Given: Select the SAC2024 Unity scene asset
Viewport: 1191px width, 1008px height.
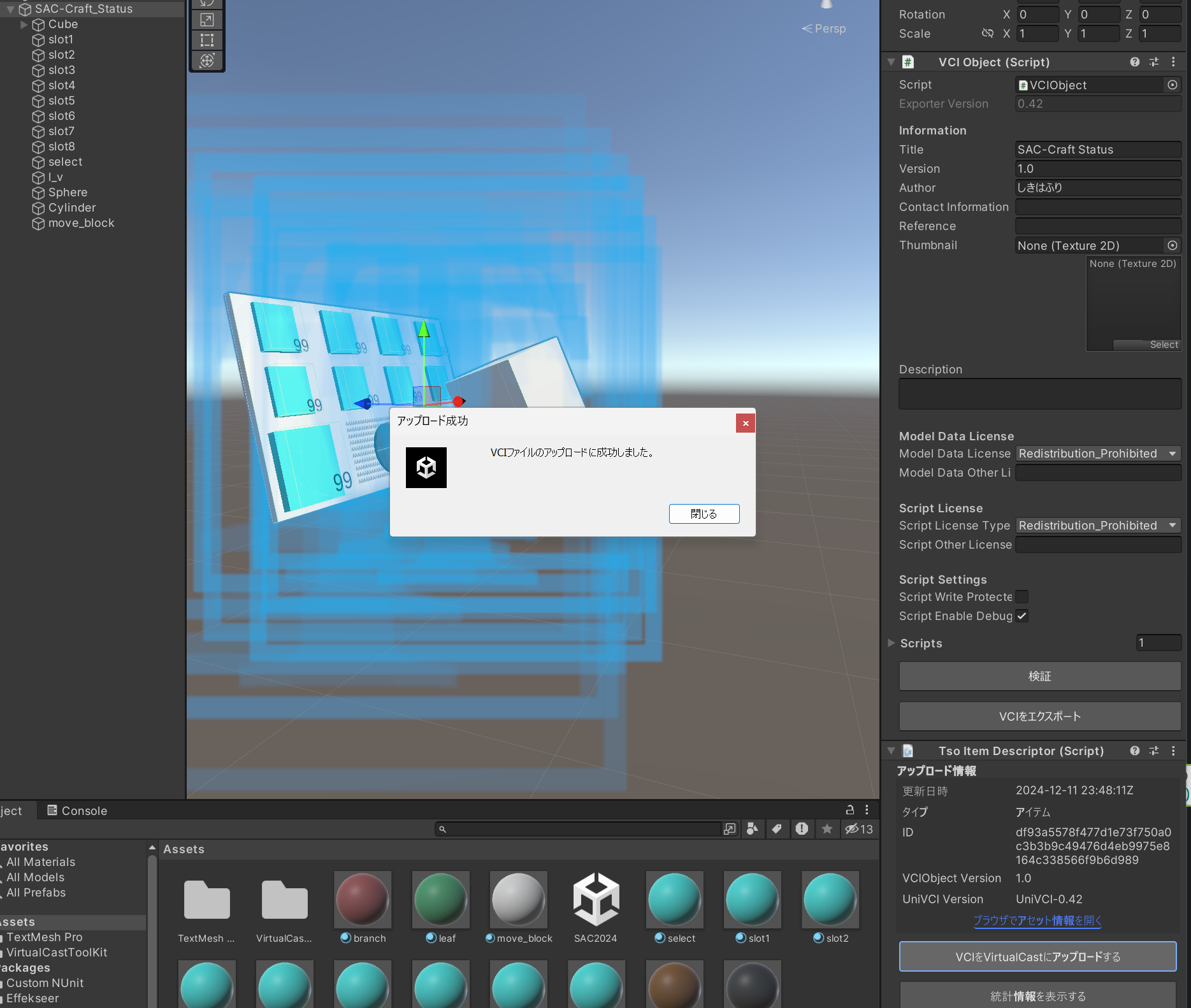Looking at the screenshot, I should 596,908.
